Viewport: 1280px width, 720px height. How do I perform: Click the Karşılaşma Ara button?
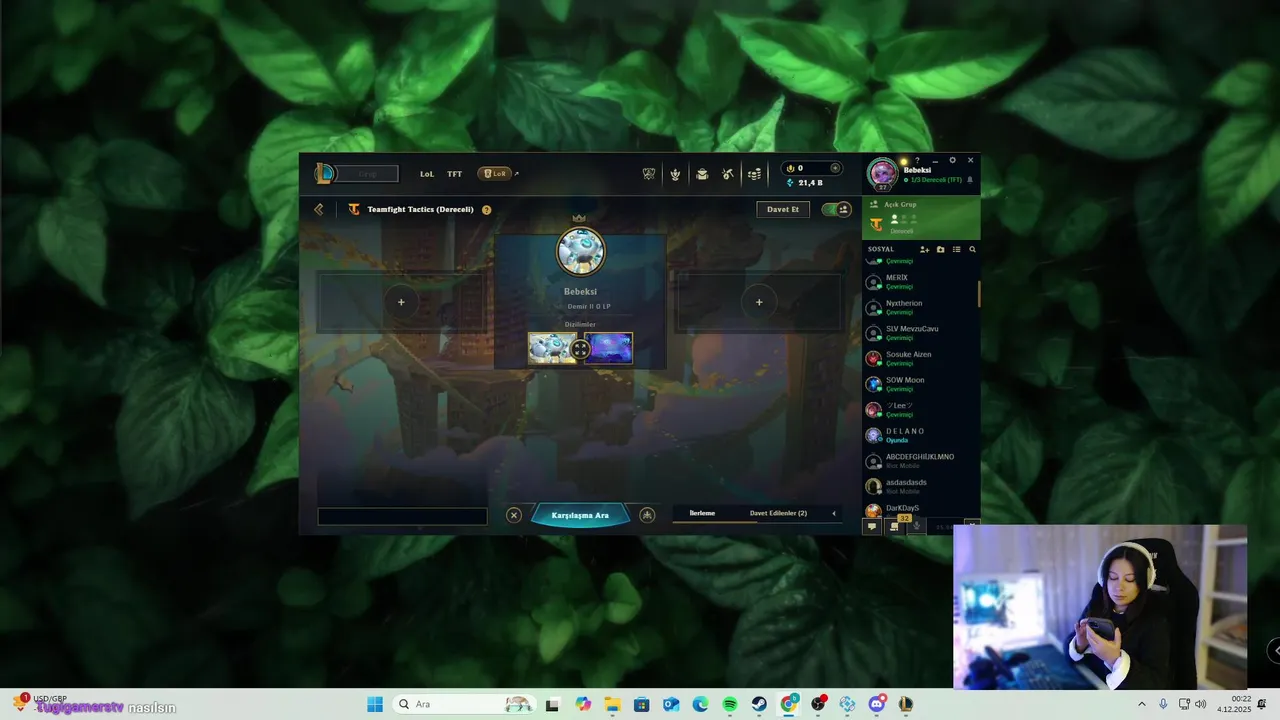point(580,515)
